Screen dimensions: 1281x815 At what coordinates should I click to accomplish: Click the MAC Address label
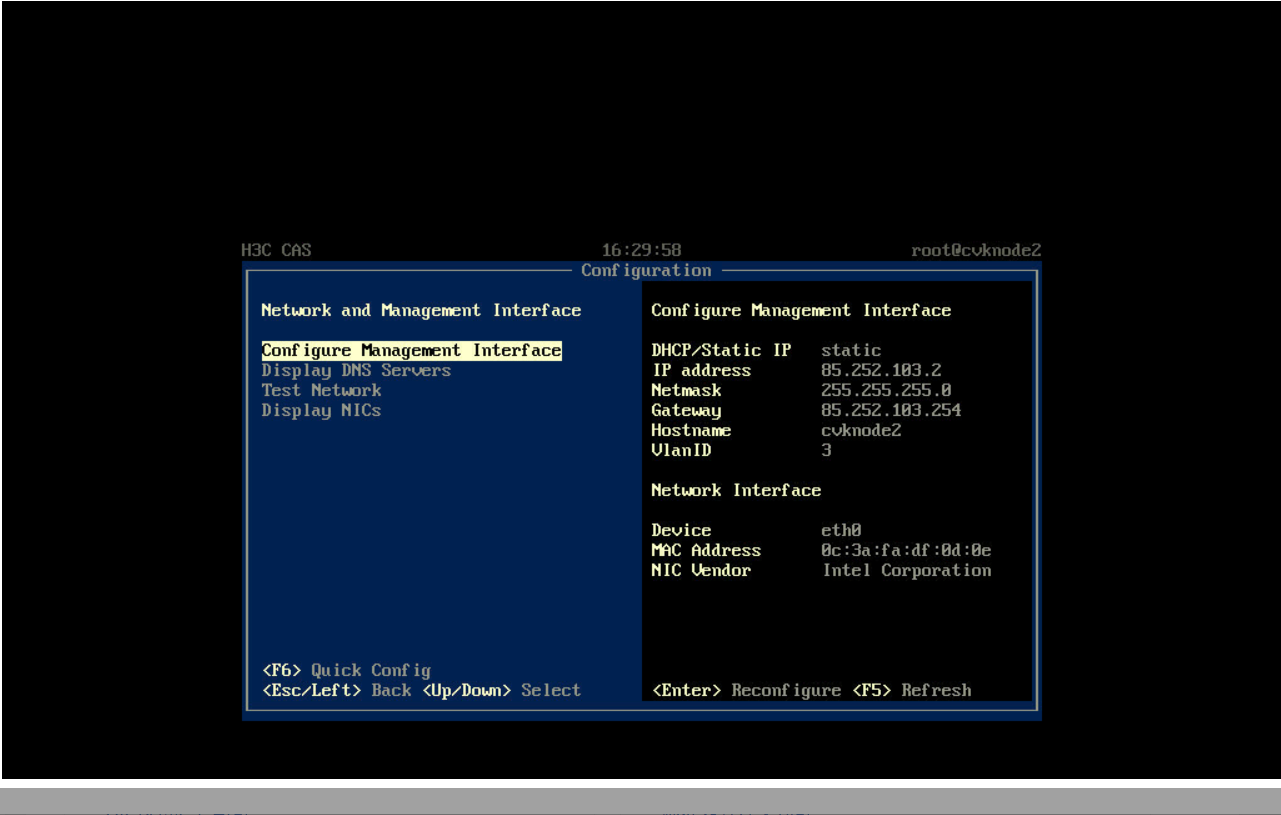[706, 551]
